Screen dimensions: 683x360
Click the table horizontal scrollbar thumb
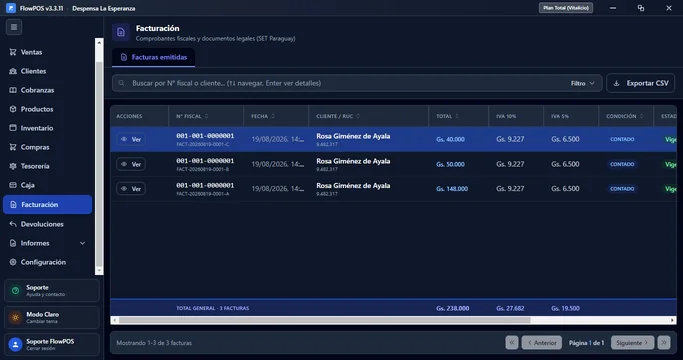[x=325, y=320]
